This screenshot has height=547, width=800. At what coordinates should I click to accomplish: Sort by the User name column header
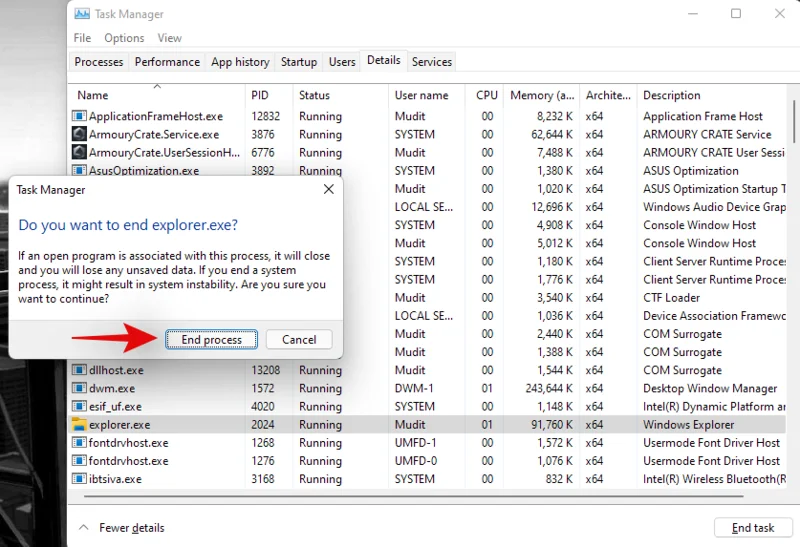point(427,95)
